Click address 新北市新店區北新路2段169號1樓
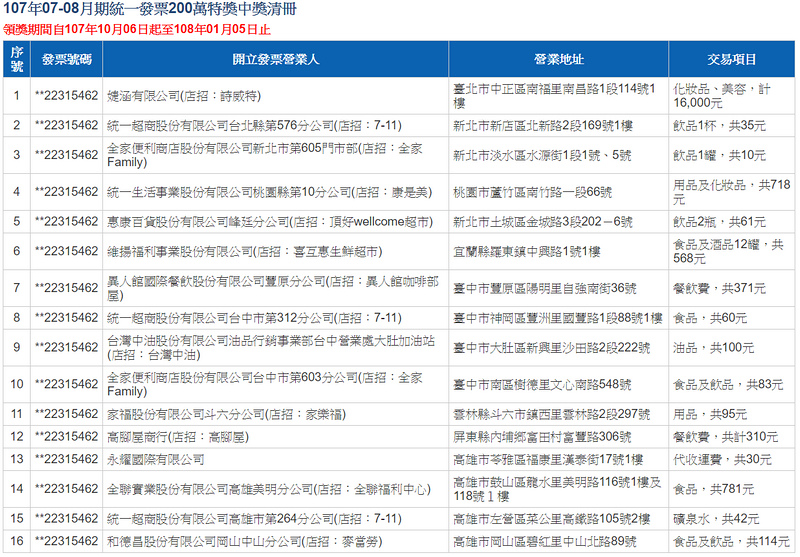 559,125
